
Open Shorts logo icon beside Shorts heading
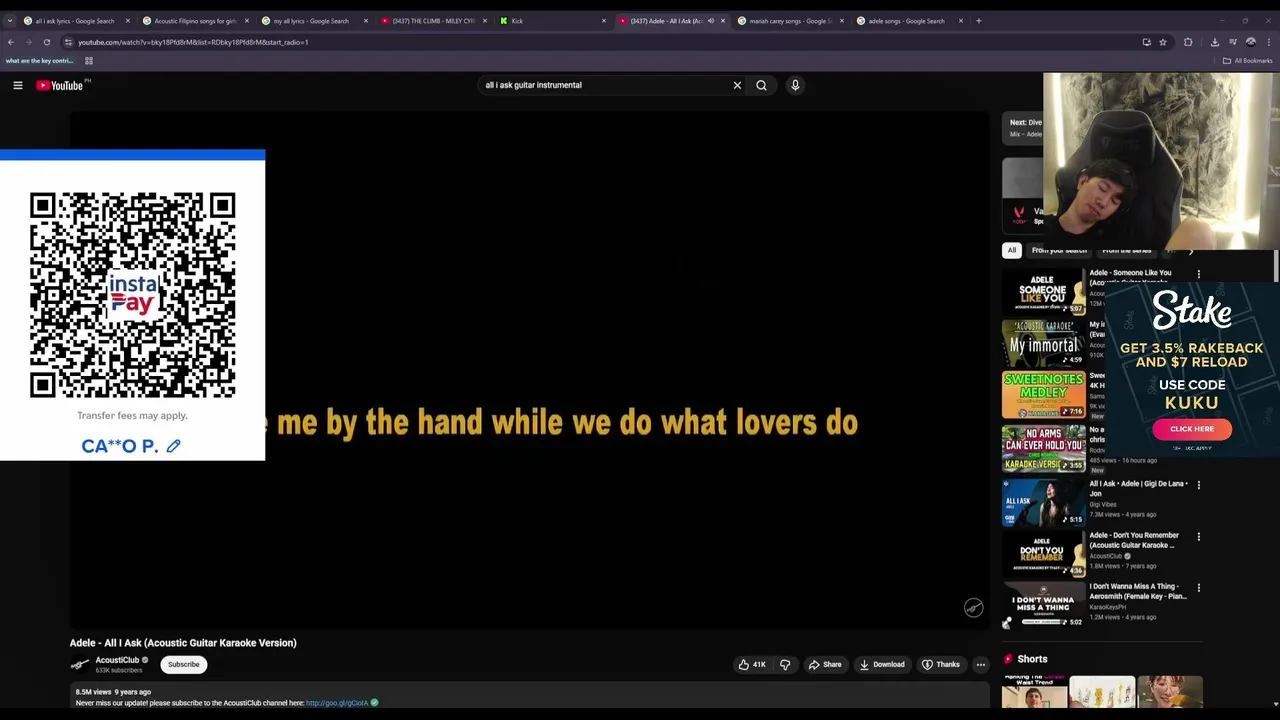click(x=1008, y=659)
